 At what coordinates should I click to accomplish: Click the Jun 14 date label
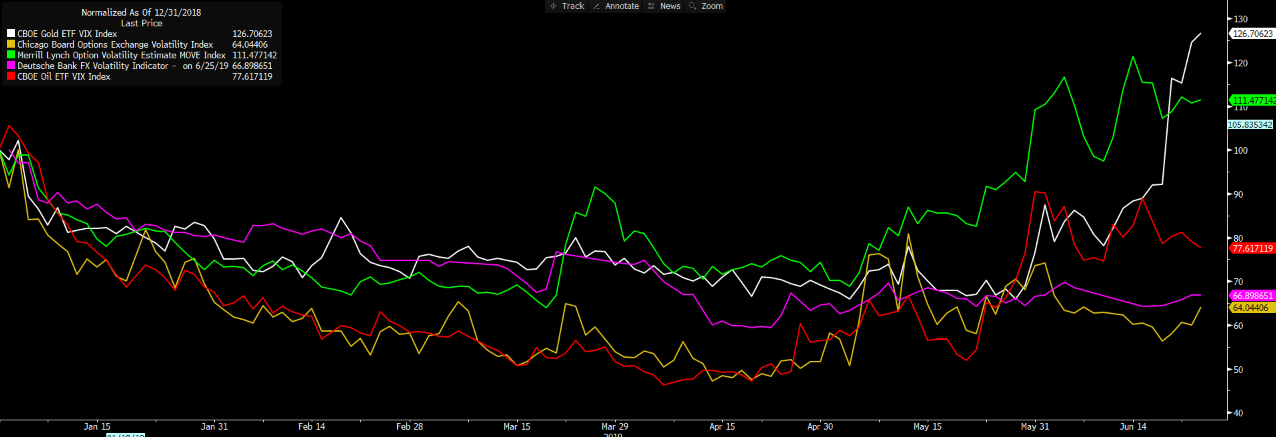pos(1135,426)
